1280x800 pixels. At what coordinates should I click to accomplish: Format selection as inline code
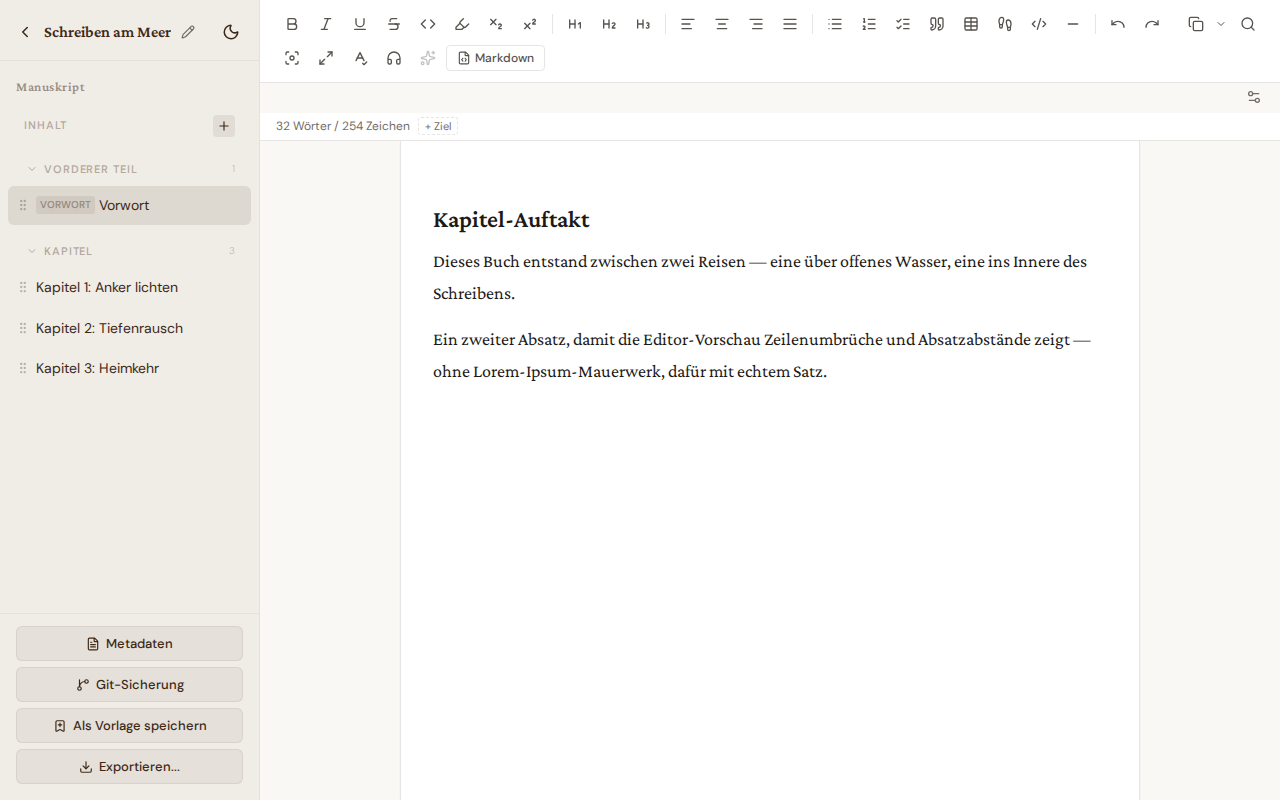428,24
